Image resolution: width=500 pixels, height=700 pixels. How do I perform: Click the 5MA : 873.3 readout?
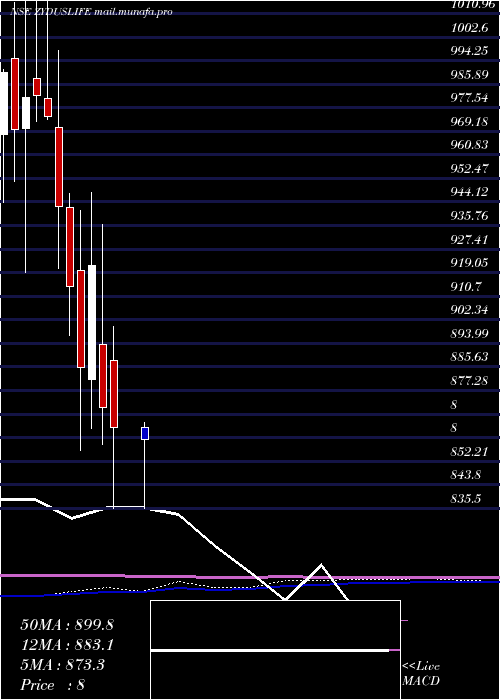pos(62,665)
